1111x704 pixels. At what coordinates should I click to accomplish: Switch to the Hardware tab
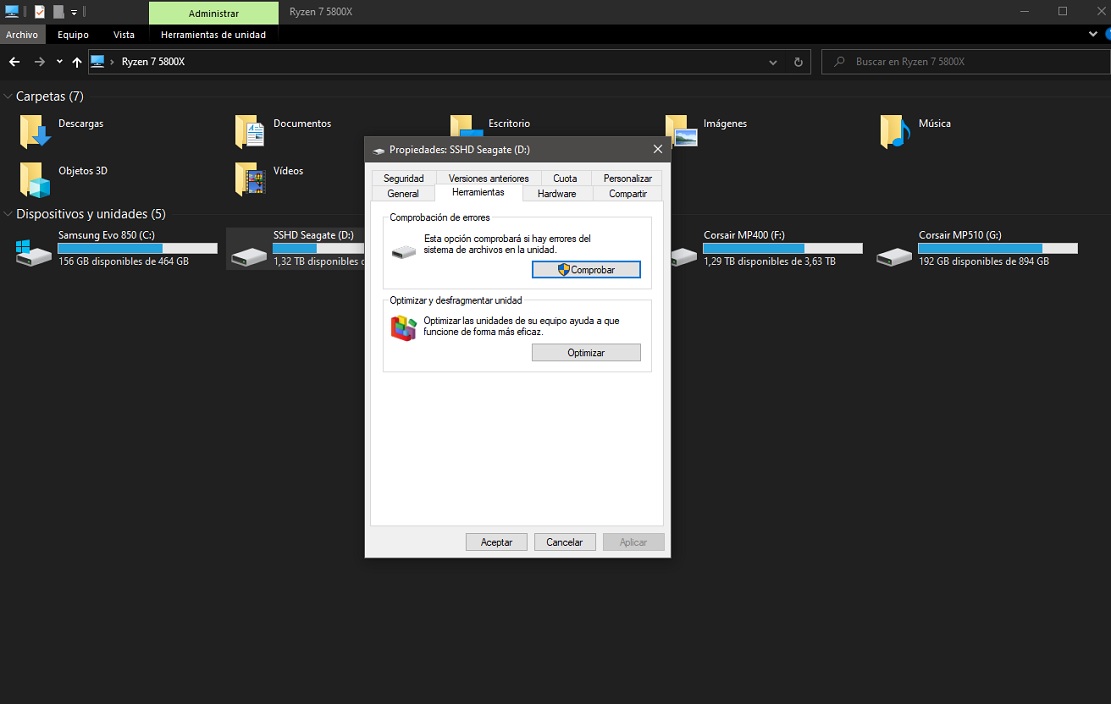point(556,193)
